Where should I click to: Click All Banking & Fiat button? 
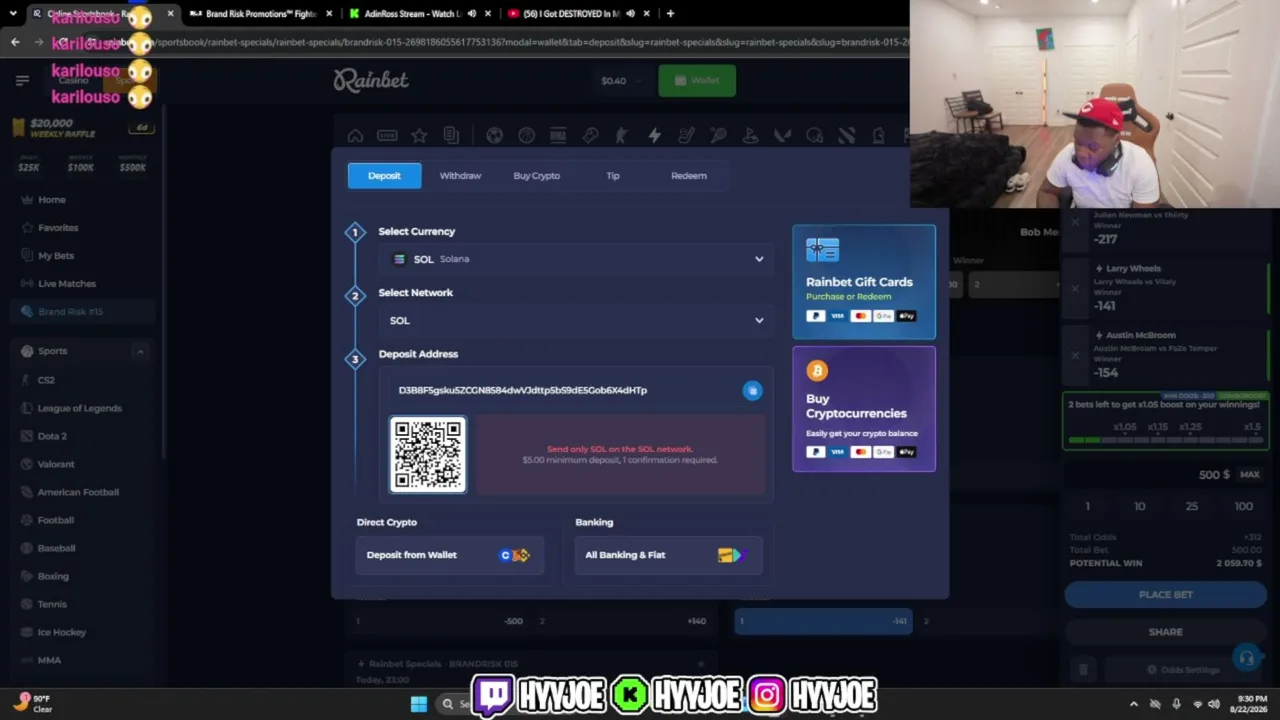pos(668,555)
